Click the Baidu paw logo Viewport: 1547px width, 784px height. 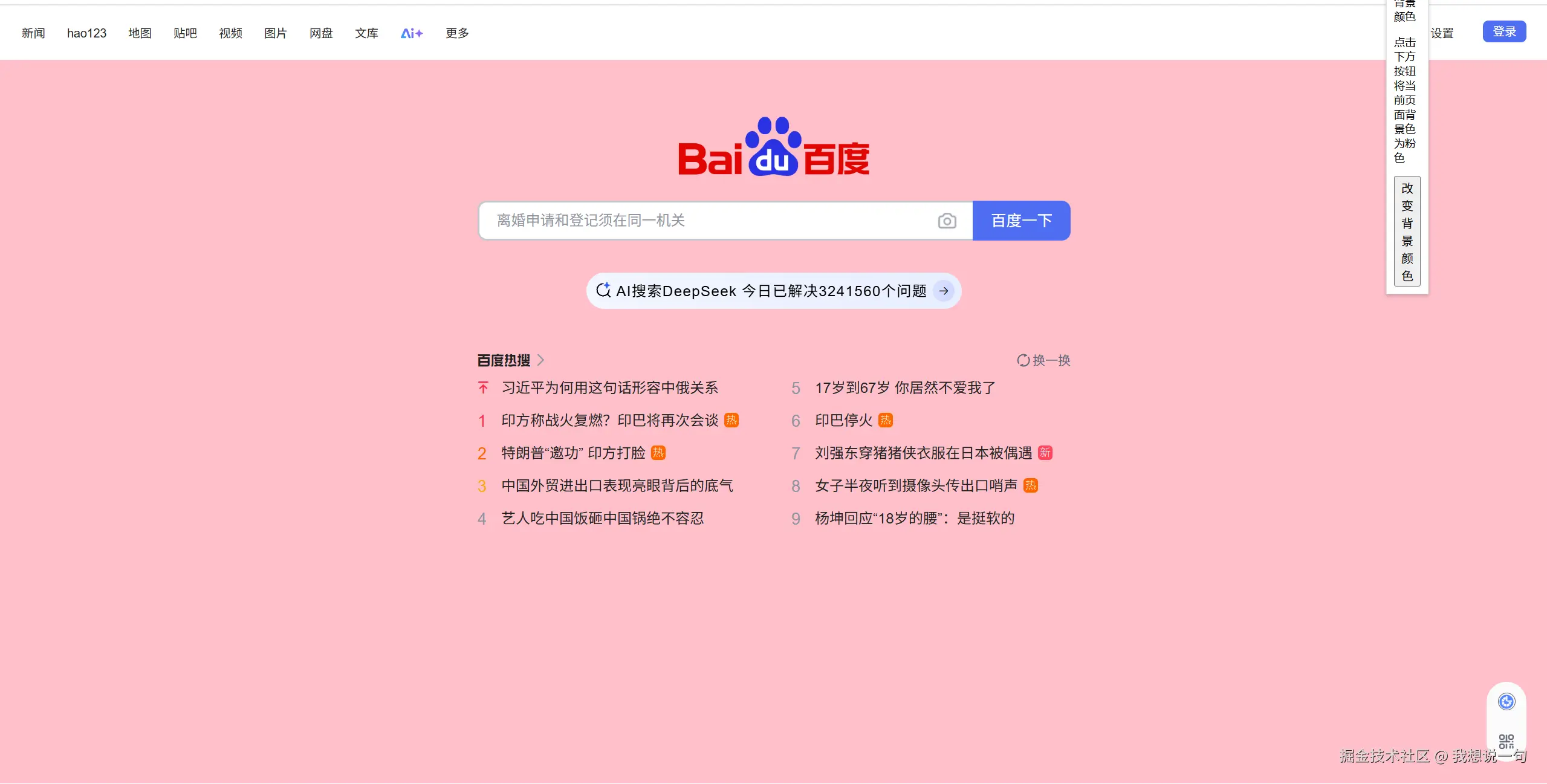[773, 147]
